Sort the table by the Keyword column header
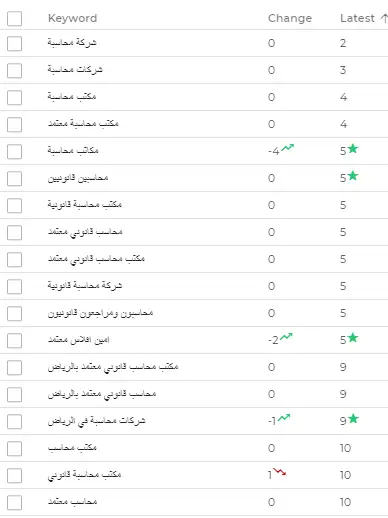 point(72,18)
